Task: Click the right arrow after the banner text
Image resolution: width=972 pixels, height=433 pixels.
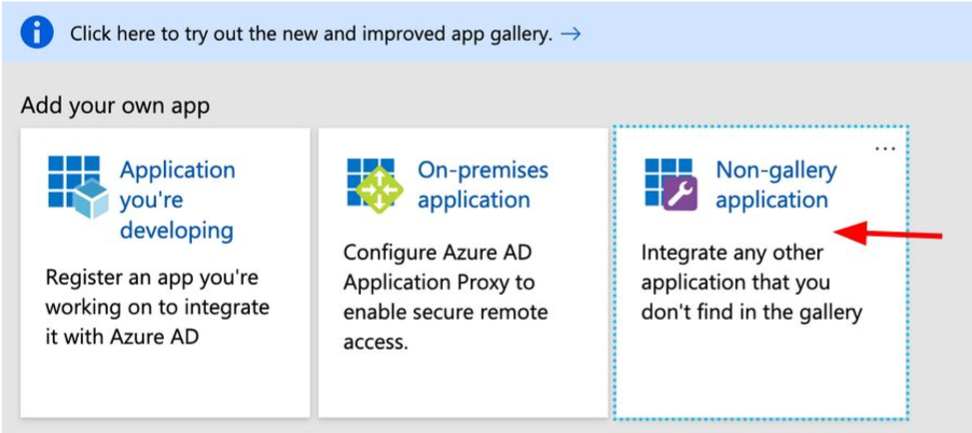Action: coord(571,34)
